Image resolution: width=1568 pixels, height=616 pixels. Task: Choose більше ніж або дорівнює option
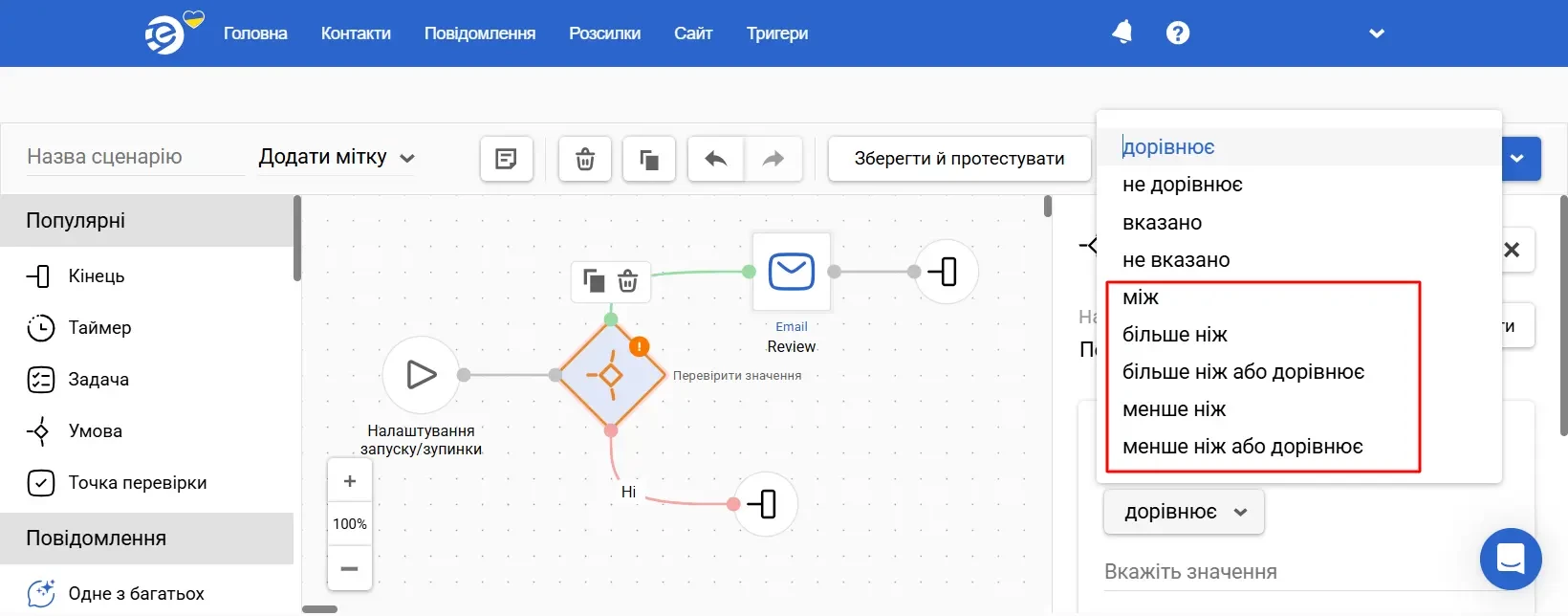tap(1299, 372)
